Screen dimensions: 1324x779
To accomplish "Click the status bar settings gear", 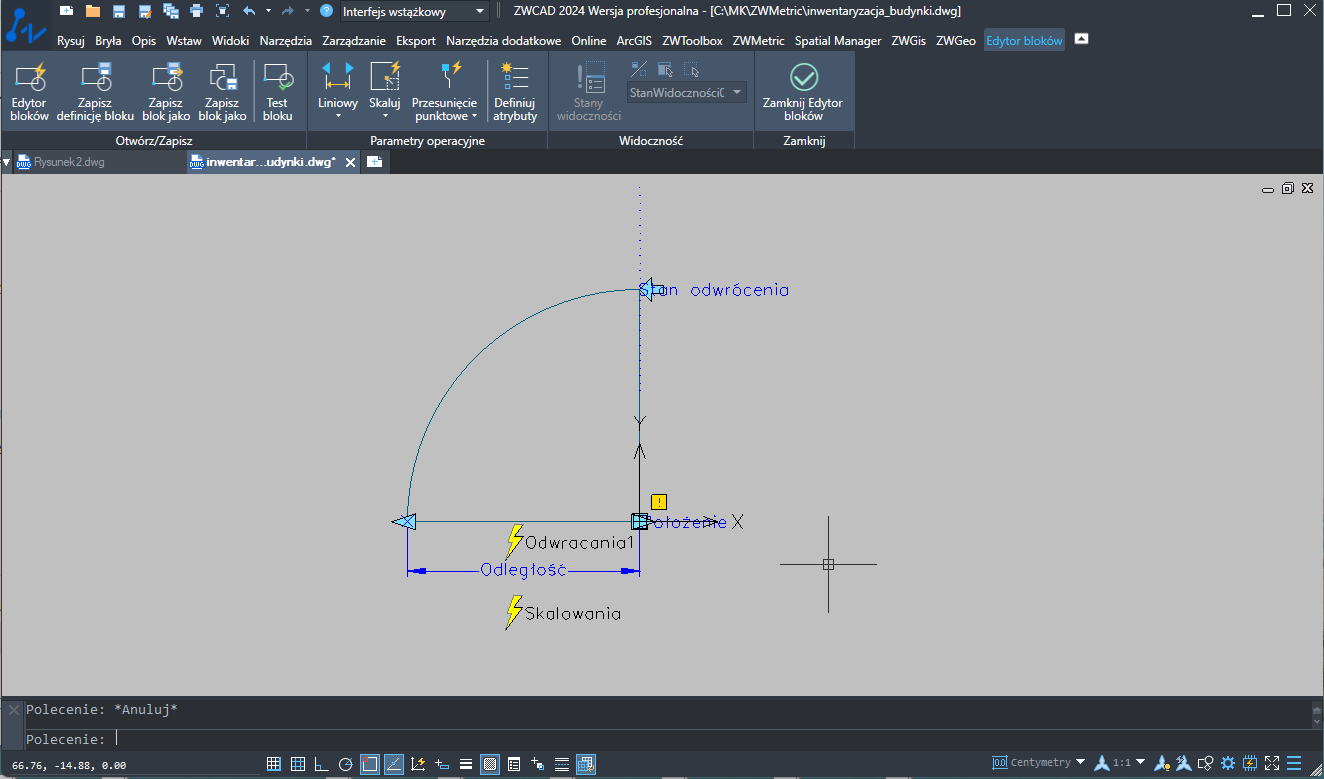I will 1228,763.
